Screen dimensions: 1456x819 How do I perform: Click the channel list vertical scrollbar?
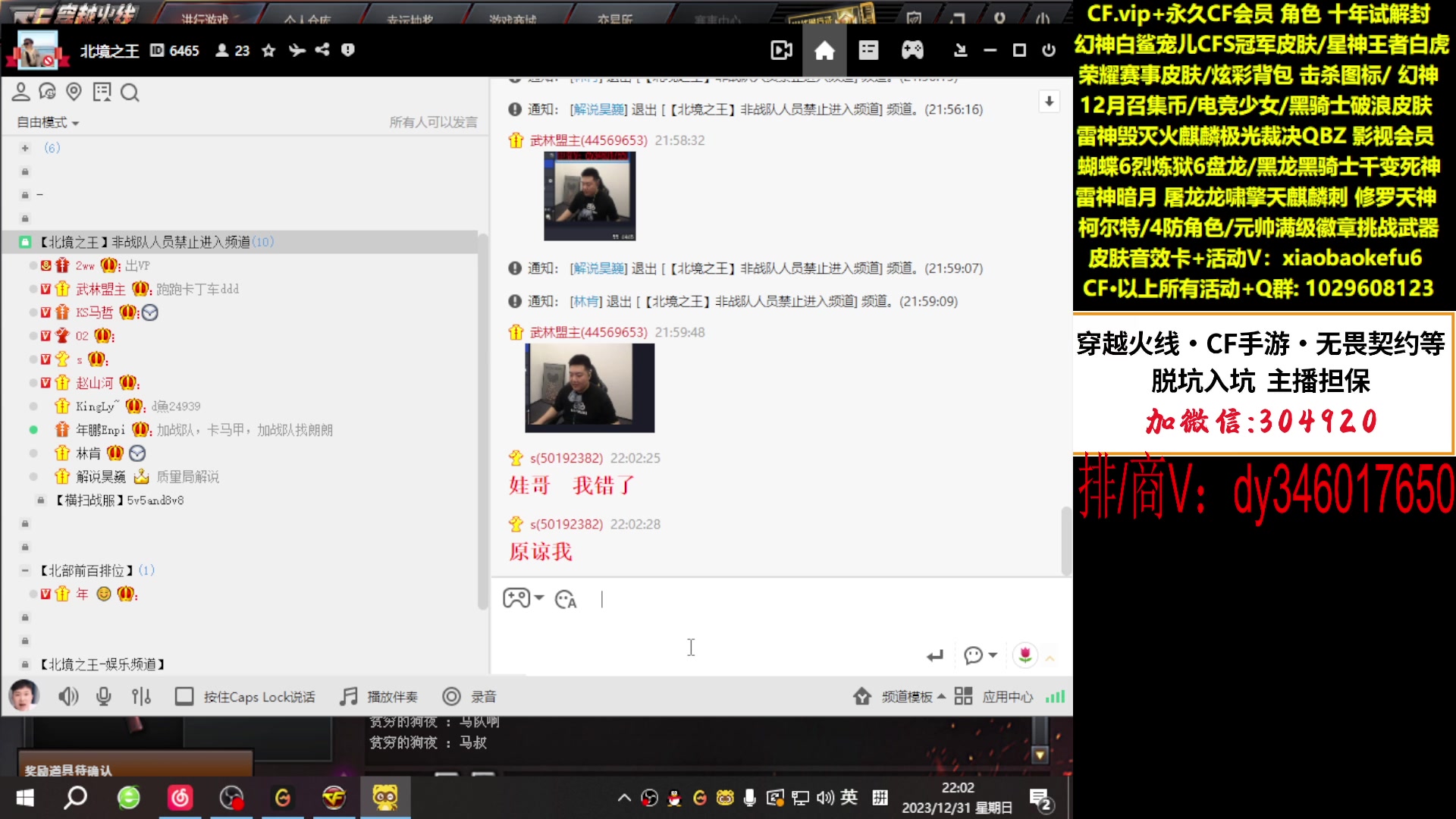click(x=482, y=421)
